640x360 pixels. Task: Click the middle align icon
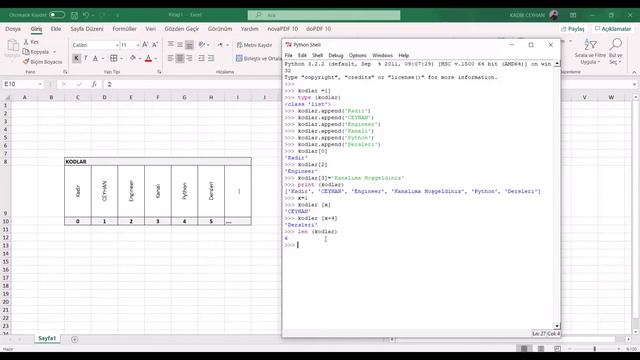click(x=180, y=45)
